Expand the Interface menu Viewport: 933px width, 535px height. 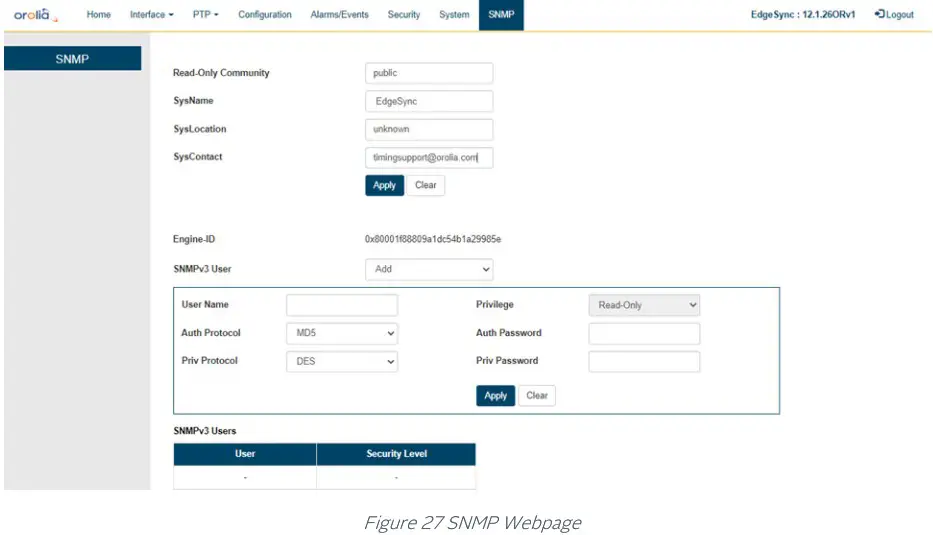[152, 14]
